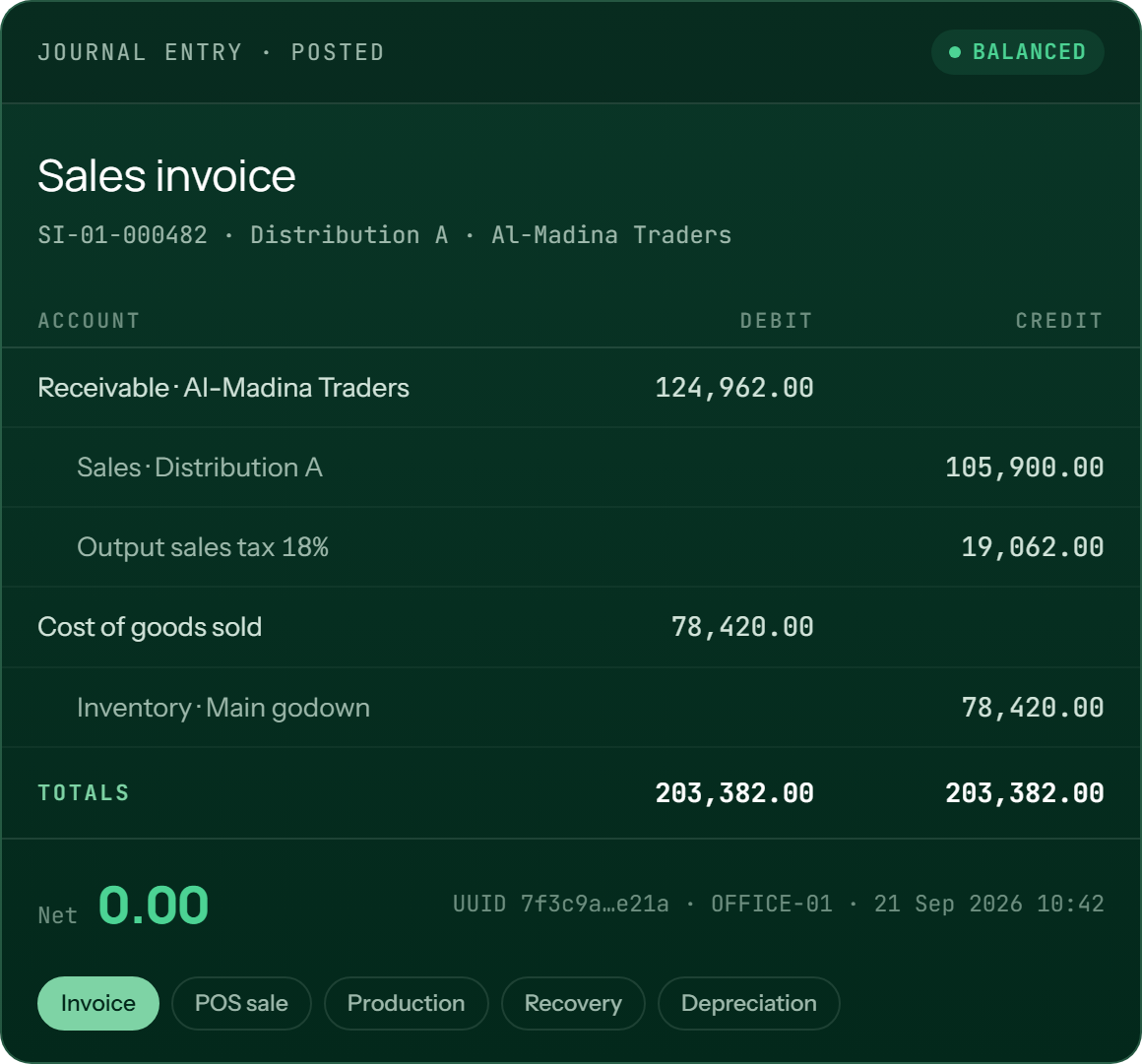
Task: Switch to the POS sale tab
Action: tap(241, 1003)
